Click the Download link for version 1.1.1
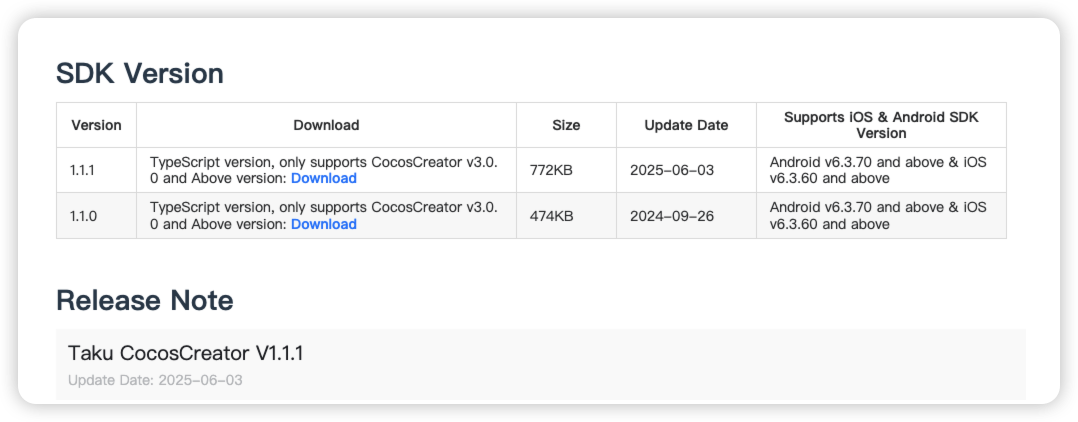1078x422 pixels. pyautogui.click(x=324, y=179)
